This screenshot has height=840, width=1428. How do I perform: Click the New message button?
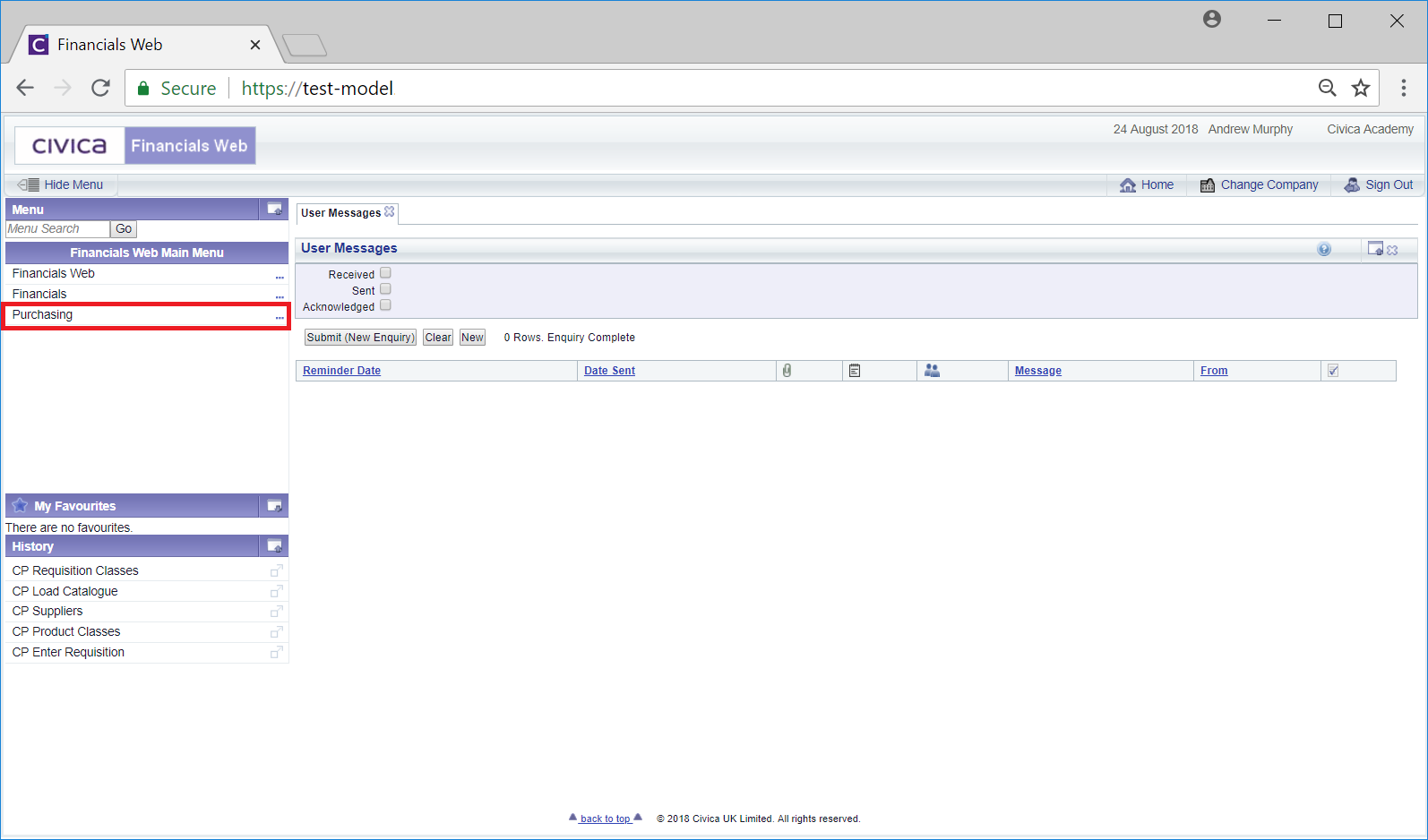(x=472, y=338)
